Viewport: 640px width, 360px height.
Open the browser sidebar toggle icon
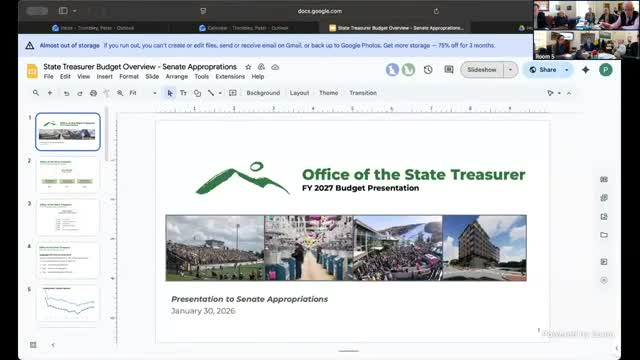pyautogui.click(x=63, y=11)
